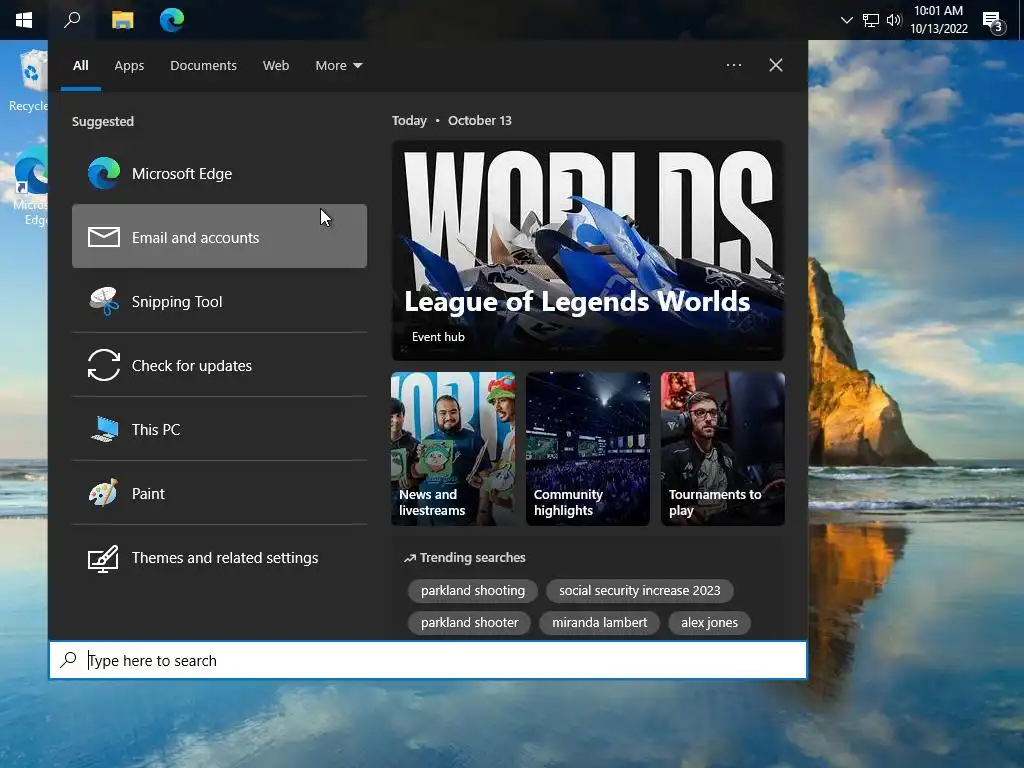Close the search panel with X
Screen dimensions: 1024x768
pos(775,65)
